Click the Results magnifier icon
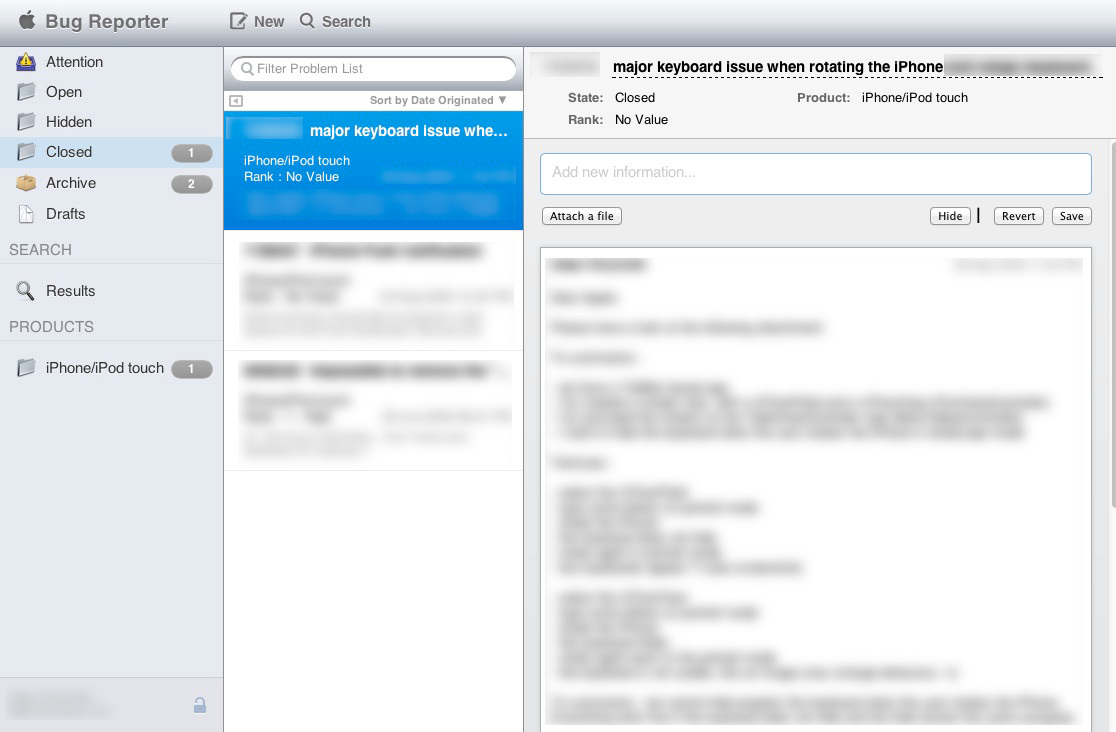 [x=25, y=291]
